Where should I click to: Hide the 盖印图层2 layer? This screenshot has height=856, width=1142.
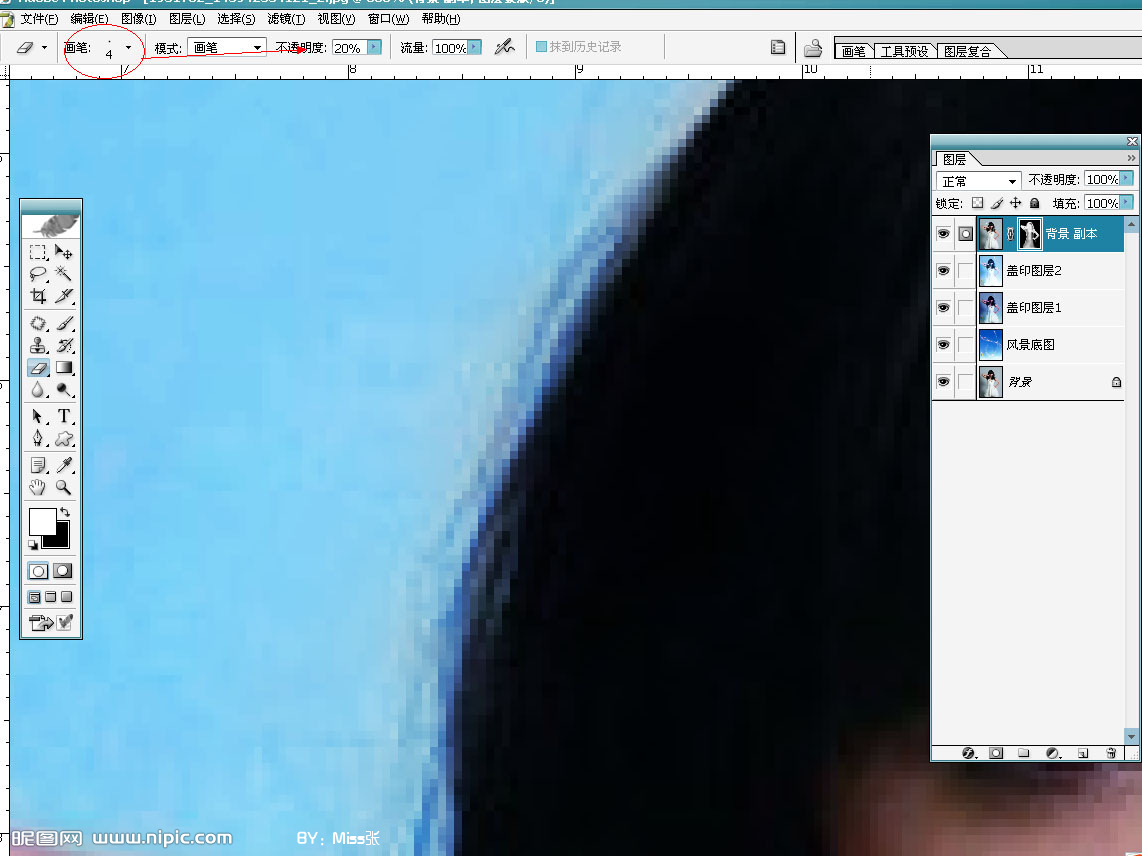(x=943, y=271)
